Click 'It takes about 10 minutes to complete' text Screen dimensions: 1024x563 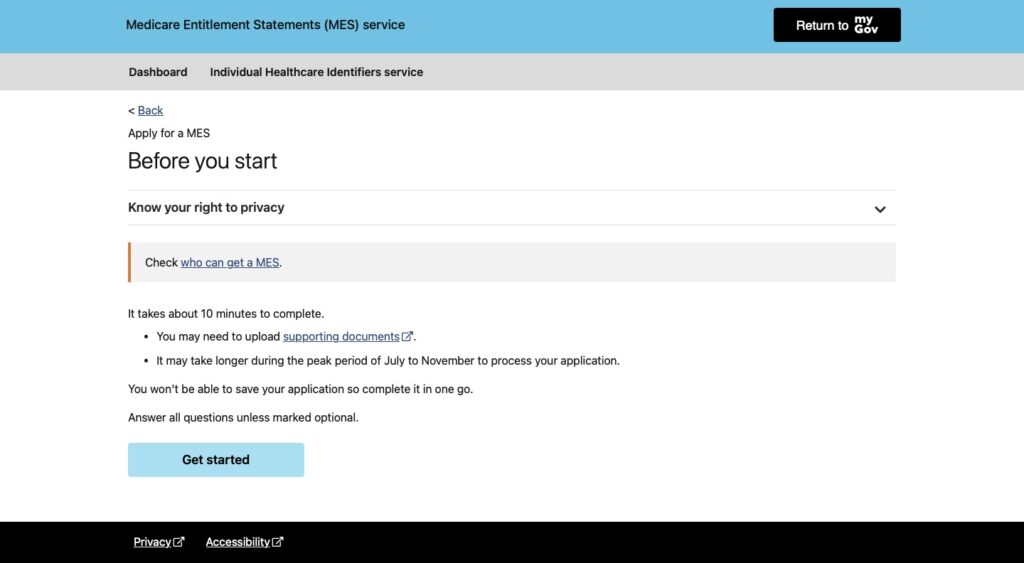pyautogui.click(x=226, y=314)
